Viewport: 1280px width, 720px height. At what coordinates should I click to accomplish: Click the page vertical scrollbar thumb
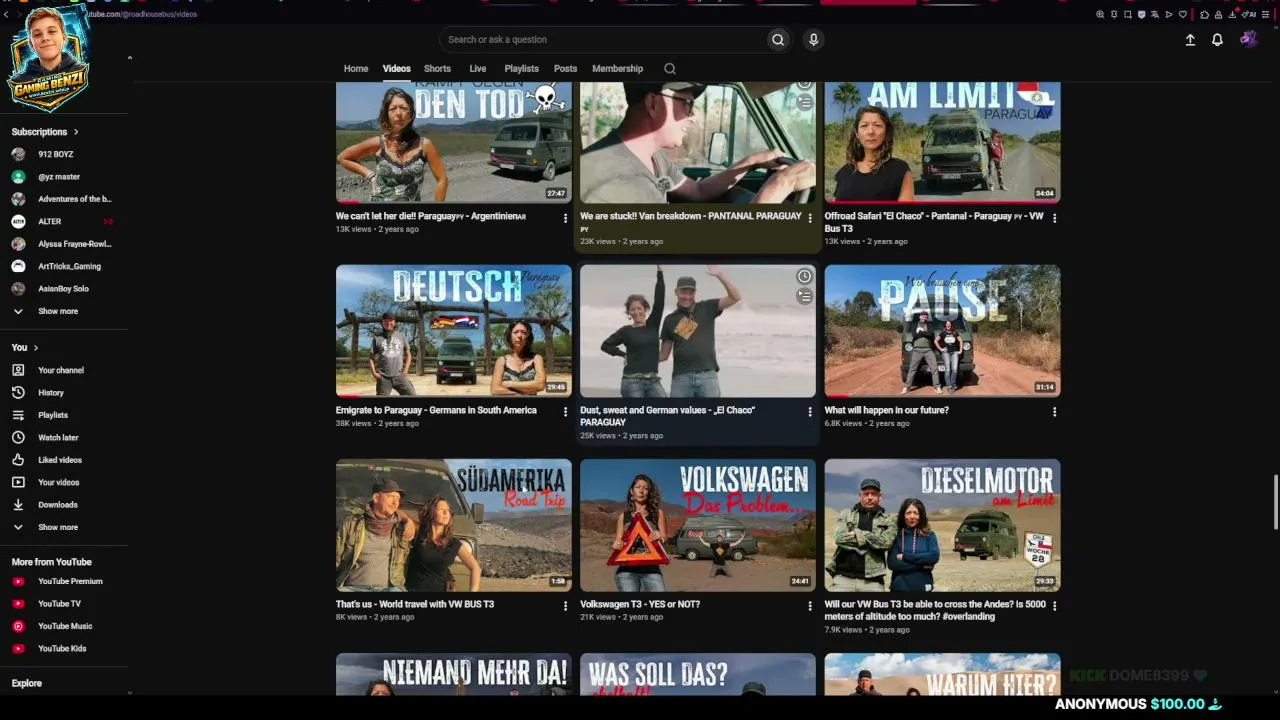(x=1275, y=503)
